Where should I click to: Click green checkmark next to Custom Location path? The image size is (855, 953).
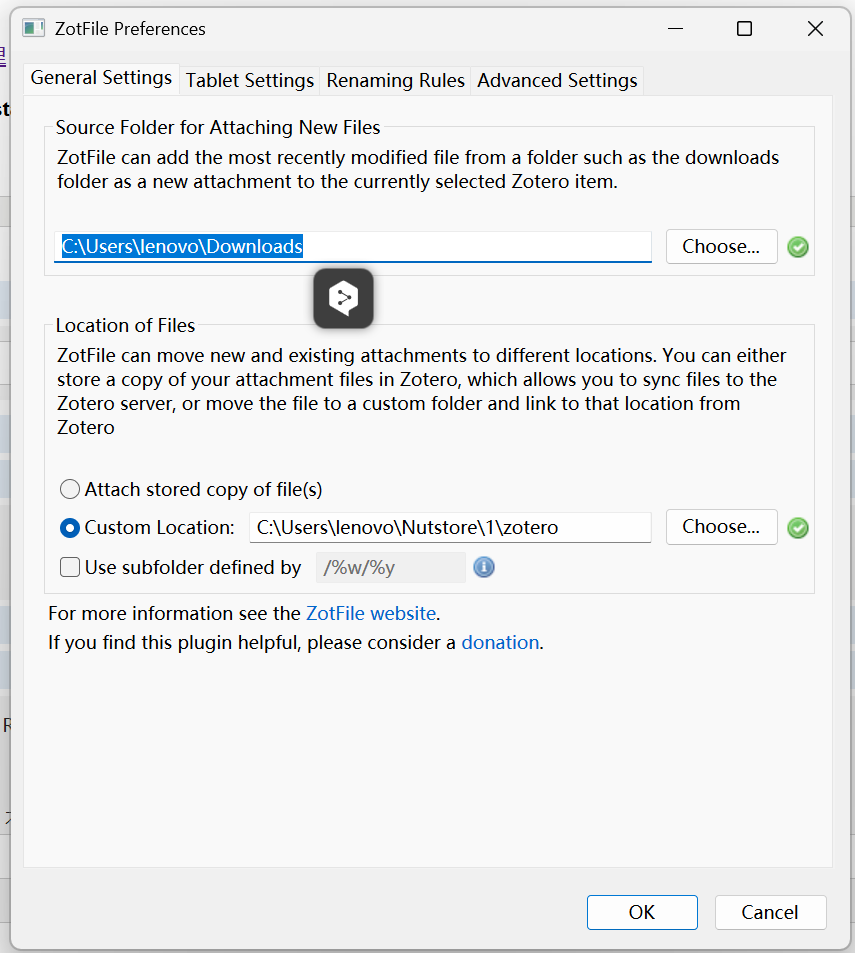[x=798, y=528]
